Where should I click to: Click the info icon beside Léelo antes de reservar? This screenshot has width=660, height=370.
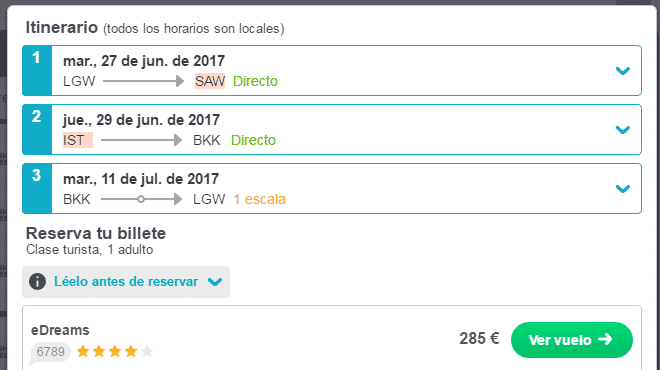point(37,282)
